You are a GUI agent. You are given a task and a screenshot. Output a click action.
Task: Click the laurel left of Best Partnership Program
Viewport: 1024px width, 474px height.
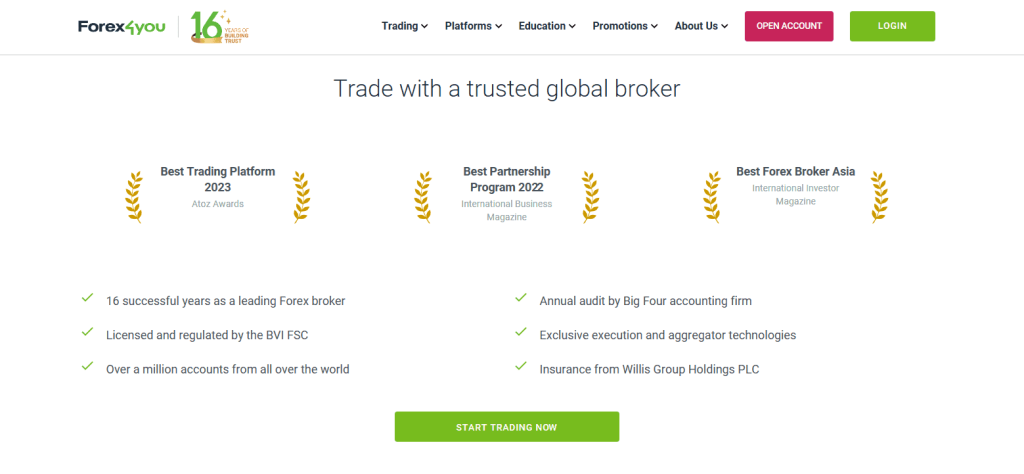click(423, 197)
